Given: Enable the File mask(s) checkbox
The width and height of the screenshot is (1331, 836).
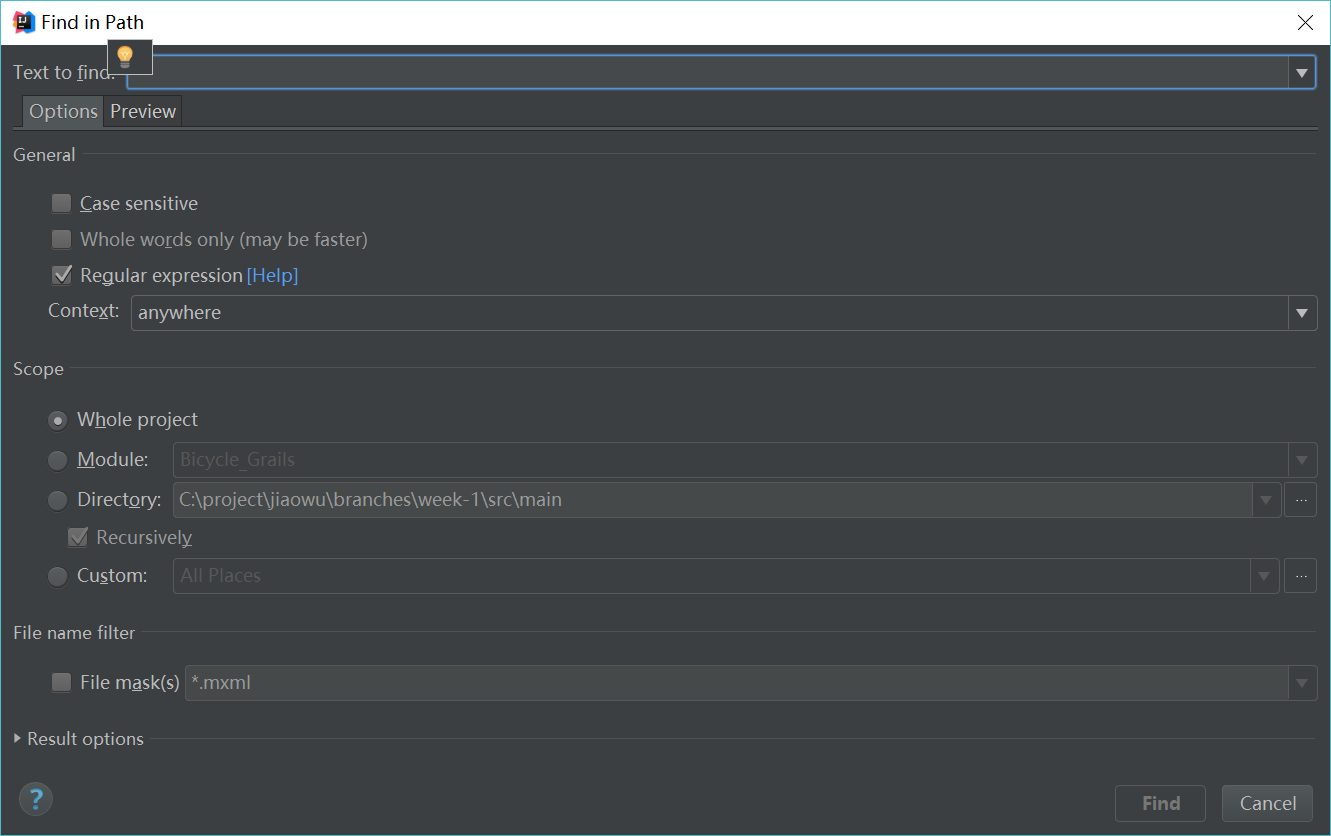Looking at the screenshot, I should [x=62, y=683].
